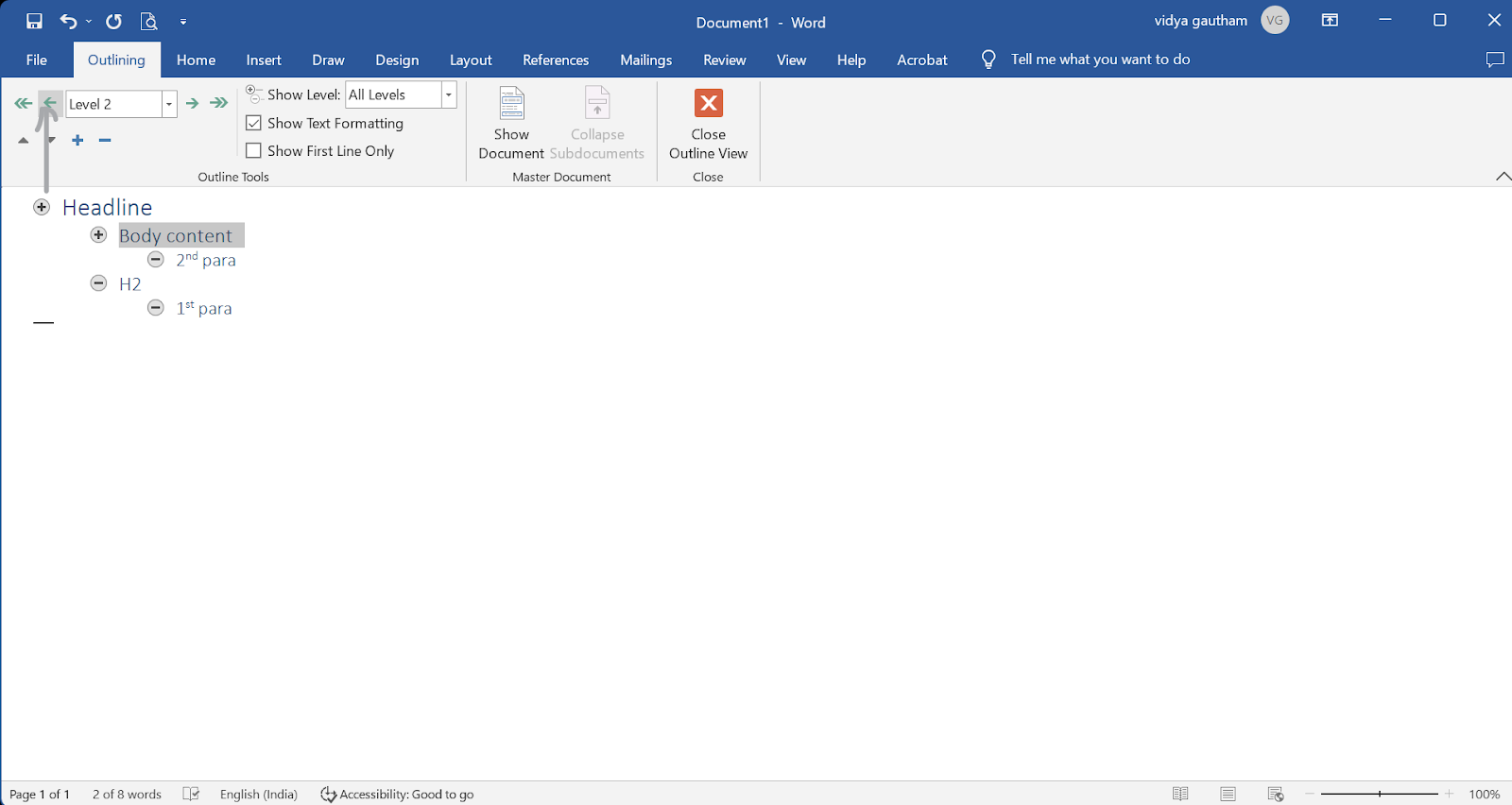Open the Mailings tab

tap(646, 60)
